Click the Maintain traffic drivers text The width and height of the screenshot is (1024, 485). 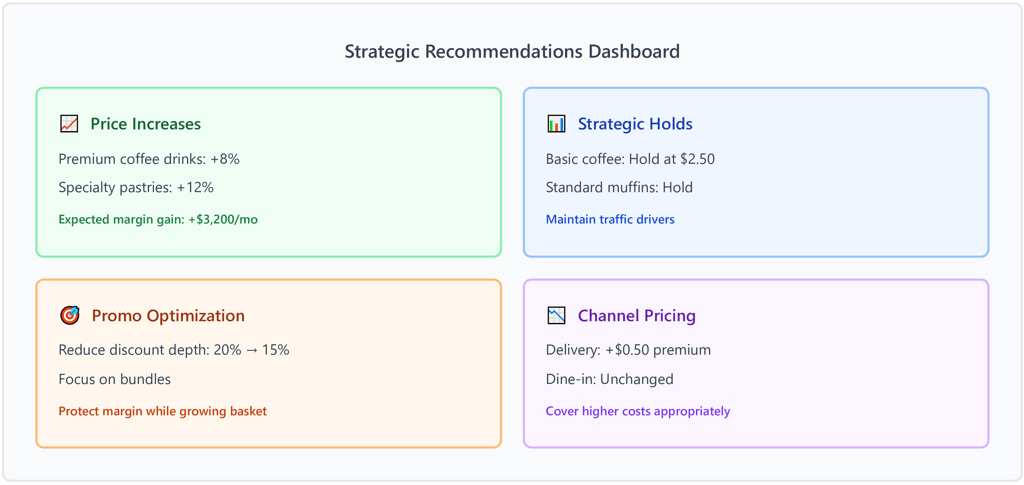pos(610,219)
